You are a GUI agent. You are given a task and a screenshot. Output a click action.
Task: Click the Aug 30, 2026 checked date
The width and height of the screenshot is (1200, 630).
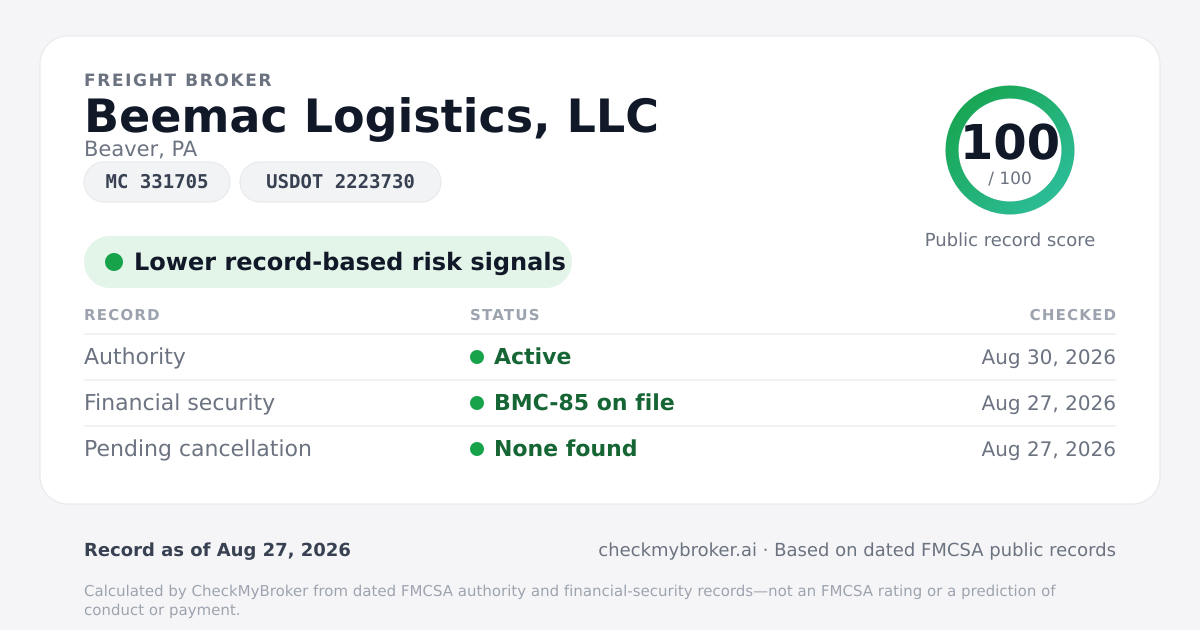click(1049, 357)
